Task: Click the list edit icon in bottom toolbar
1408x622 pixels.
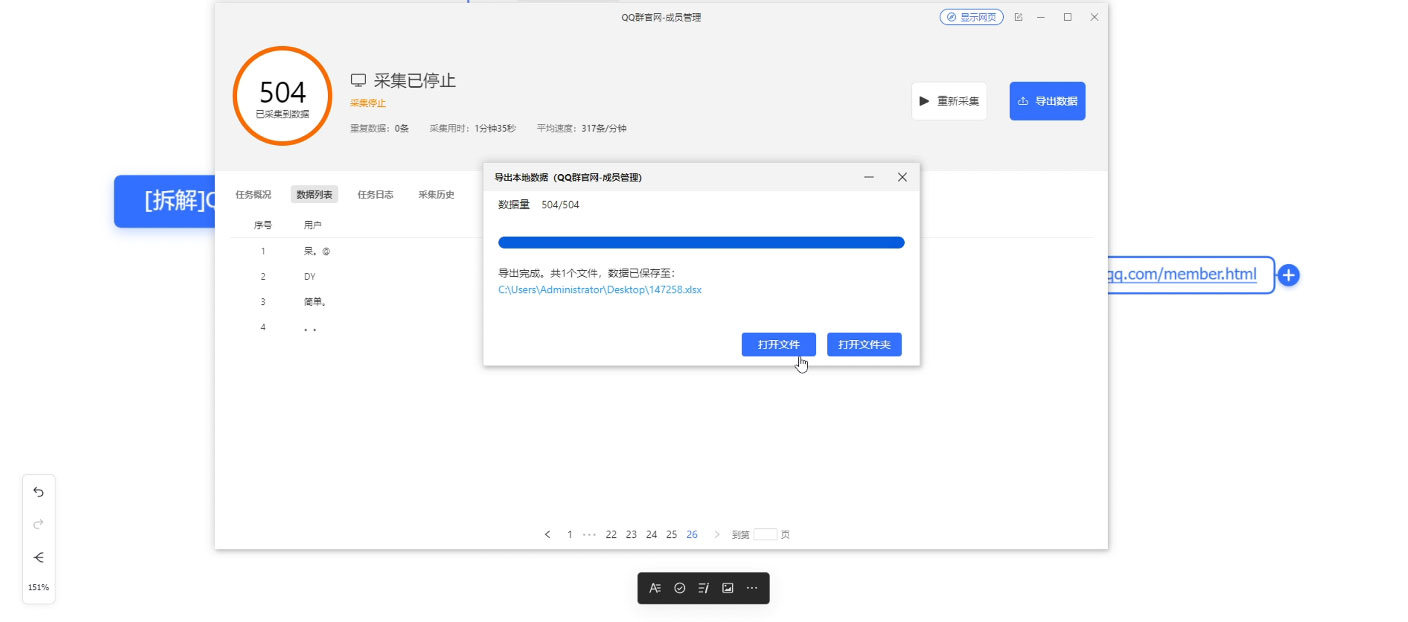Action: point(704,588)
